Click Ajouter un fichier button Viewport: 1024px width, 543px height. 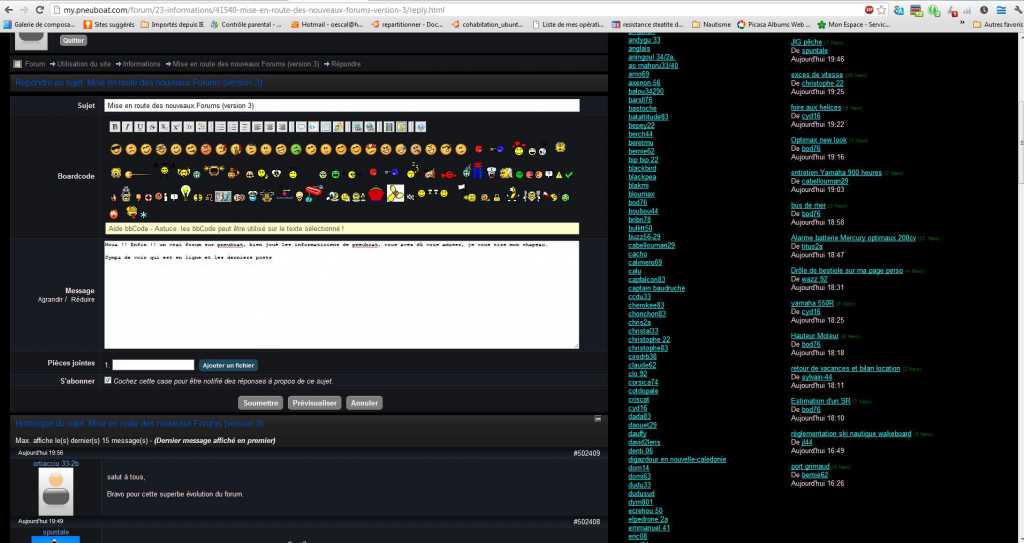tap(228, 365)
